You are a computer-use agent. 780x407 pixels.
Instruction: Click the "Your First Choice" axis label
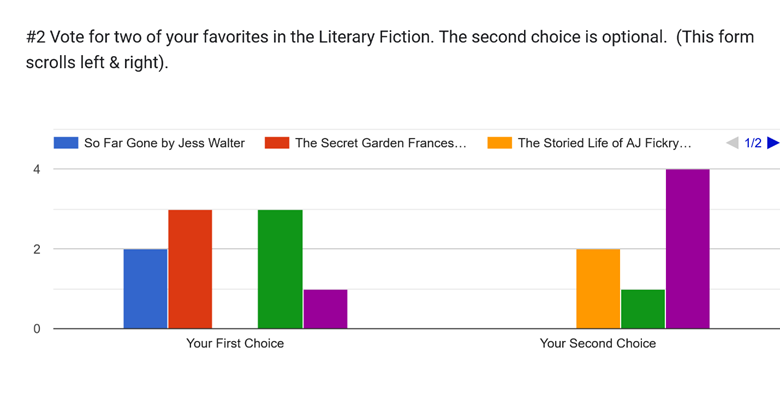(x=235, y=344)
